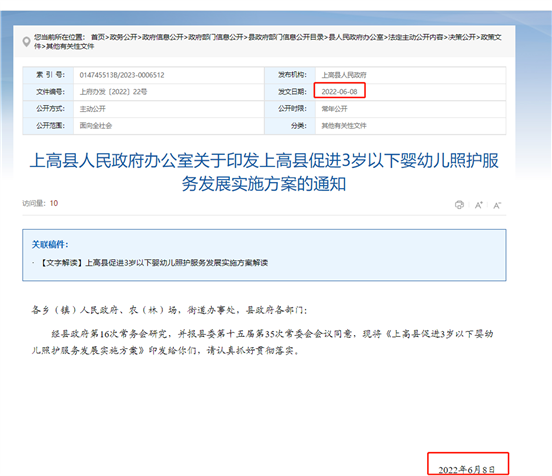Click the 发布机构 label cell
Viewport: 552px width, 476px height.
pos(290,75)
